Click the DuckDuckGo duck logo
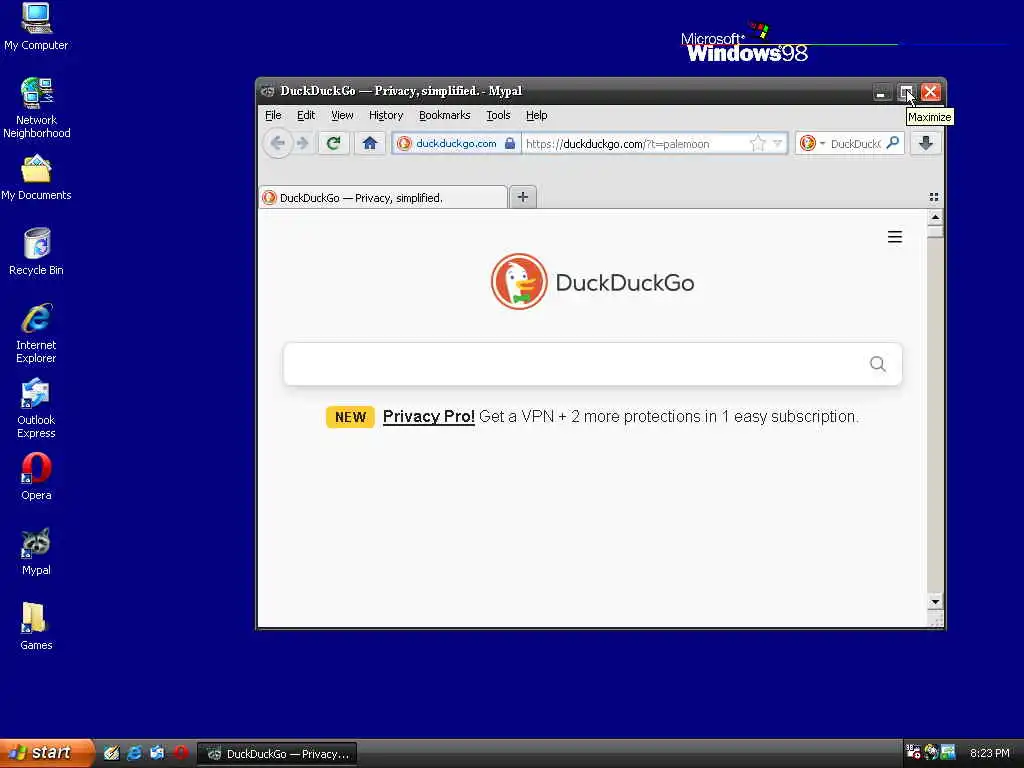The image size is (1024, 768). pos(519,281)
